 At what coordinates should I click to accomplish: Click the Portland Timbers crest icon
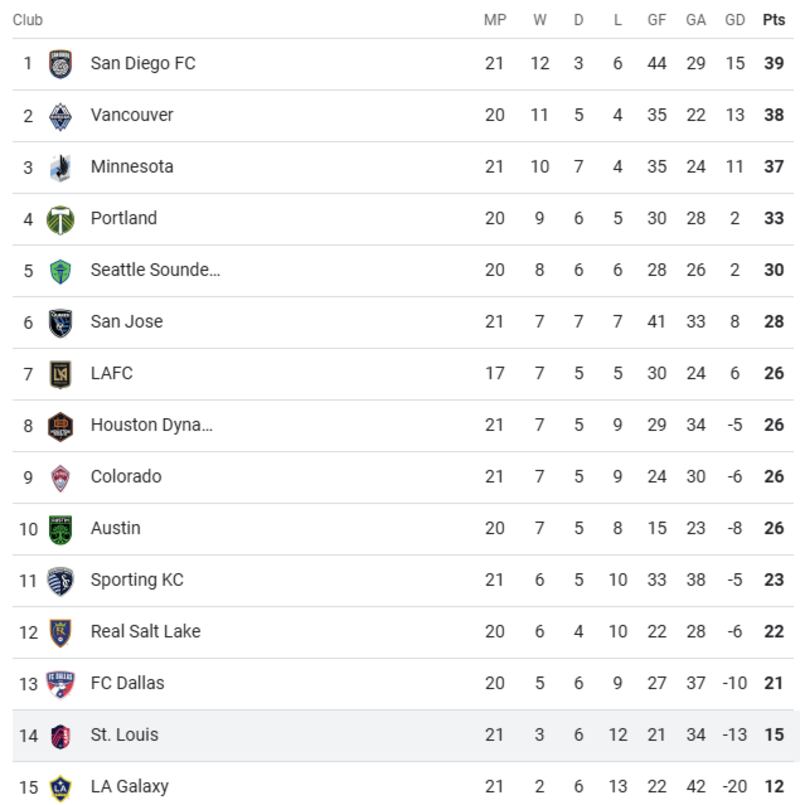[61, 219]
